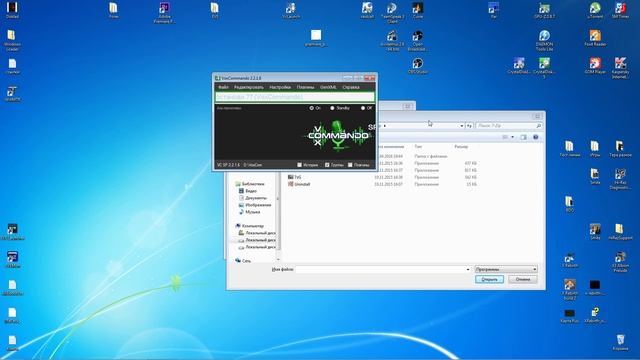Image resolution: width=640 pixels, height=360 pixels.
Task: Enable the Плагины checkbox in VoxCommando status bar
Action: pyautogui.click(x=350, y=165)
